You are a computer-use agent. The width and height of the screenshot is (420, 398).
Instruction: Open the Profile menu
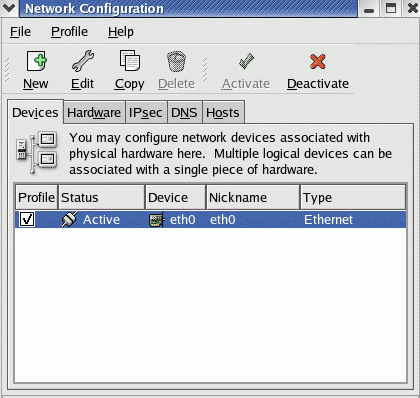click(x=69, y=32)
